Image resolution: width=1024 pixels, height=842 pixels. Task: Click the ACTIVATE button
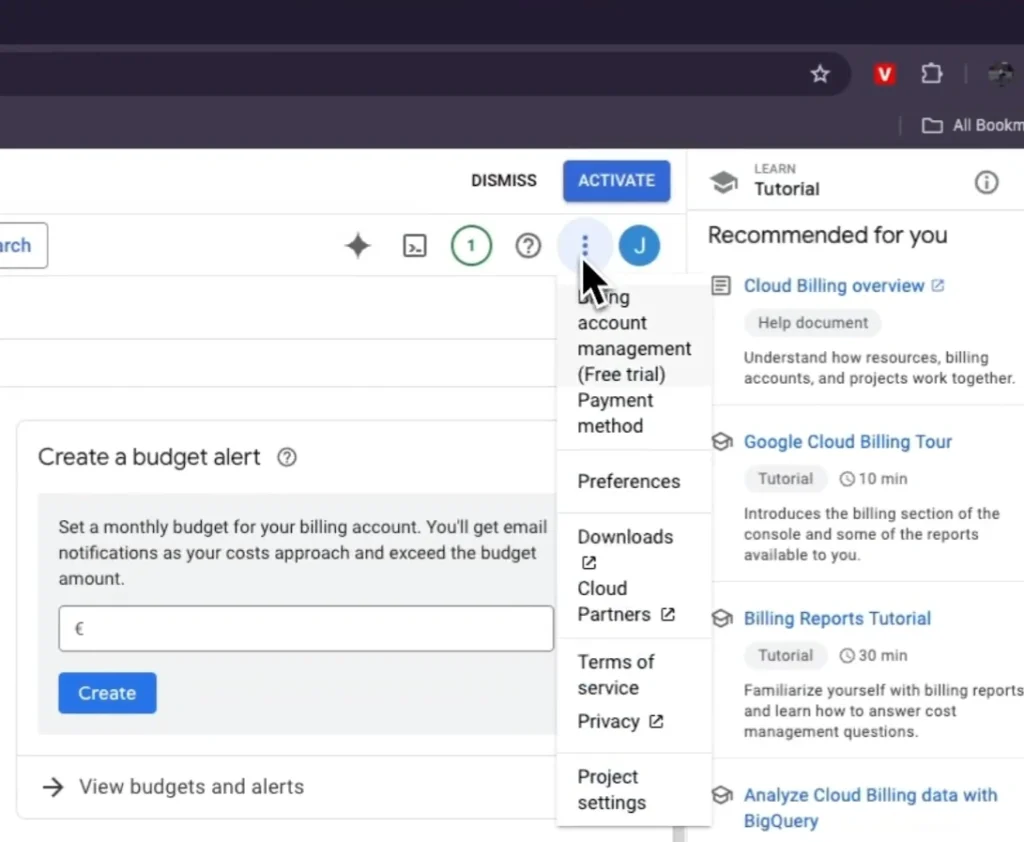[x=616, y=181]
